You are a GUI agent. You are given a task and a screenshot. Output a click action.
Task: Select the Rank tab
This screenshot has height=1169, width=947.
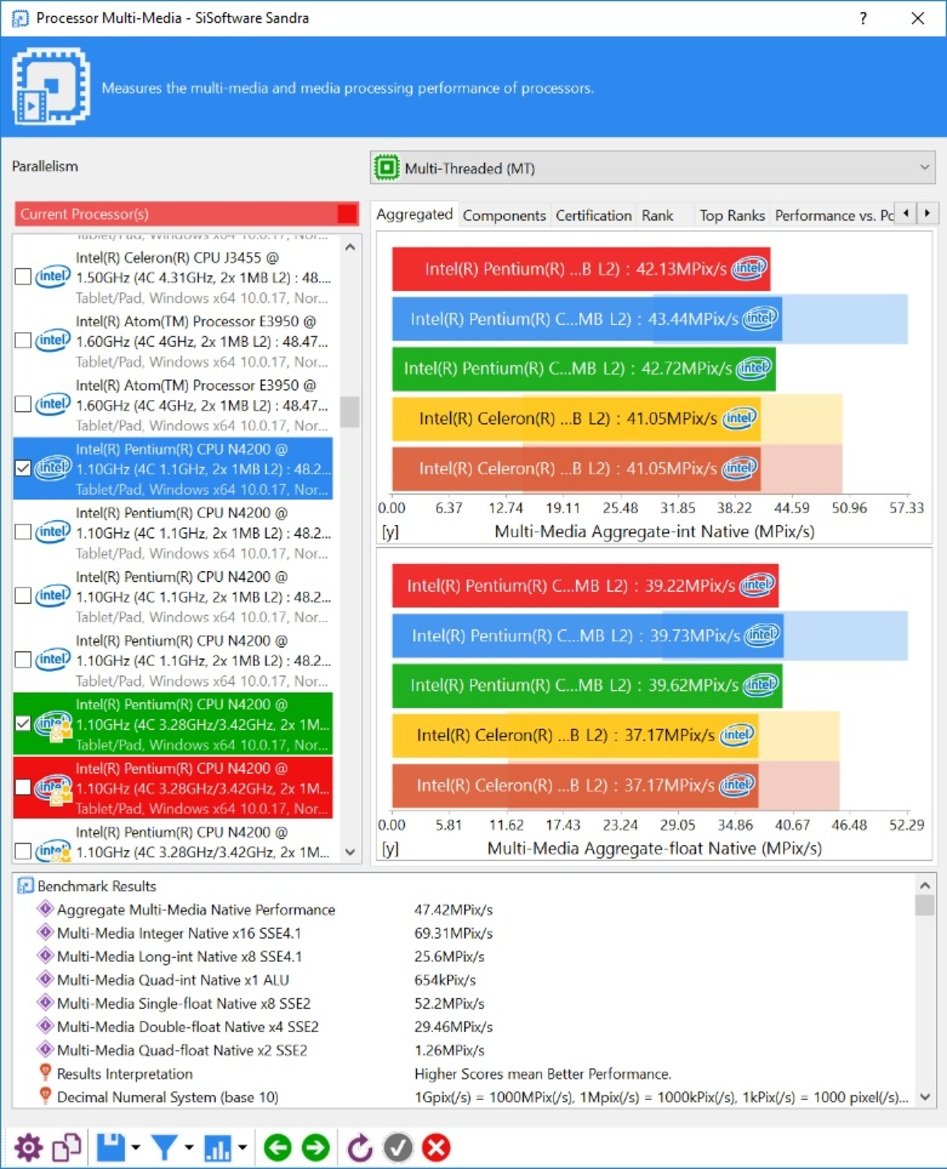coord(657,215)
